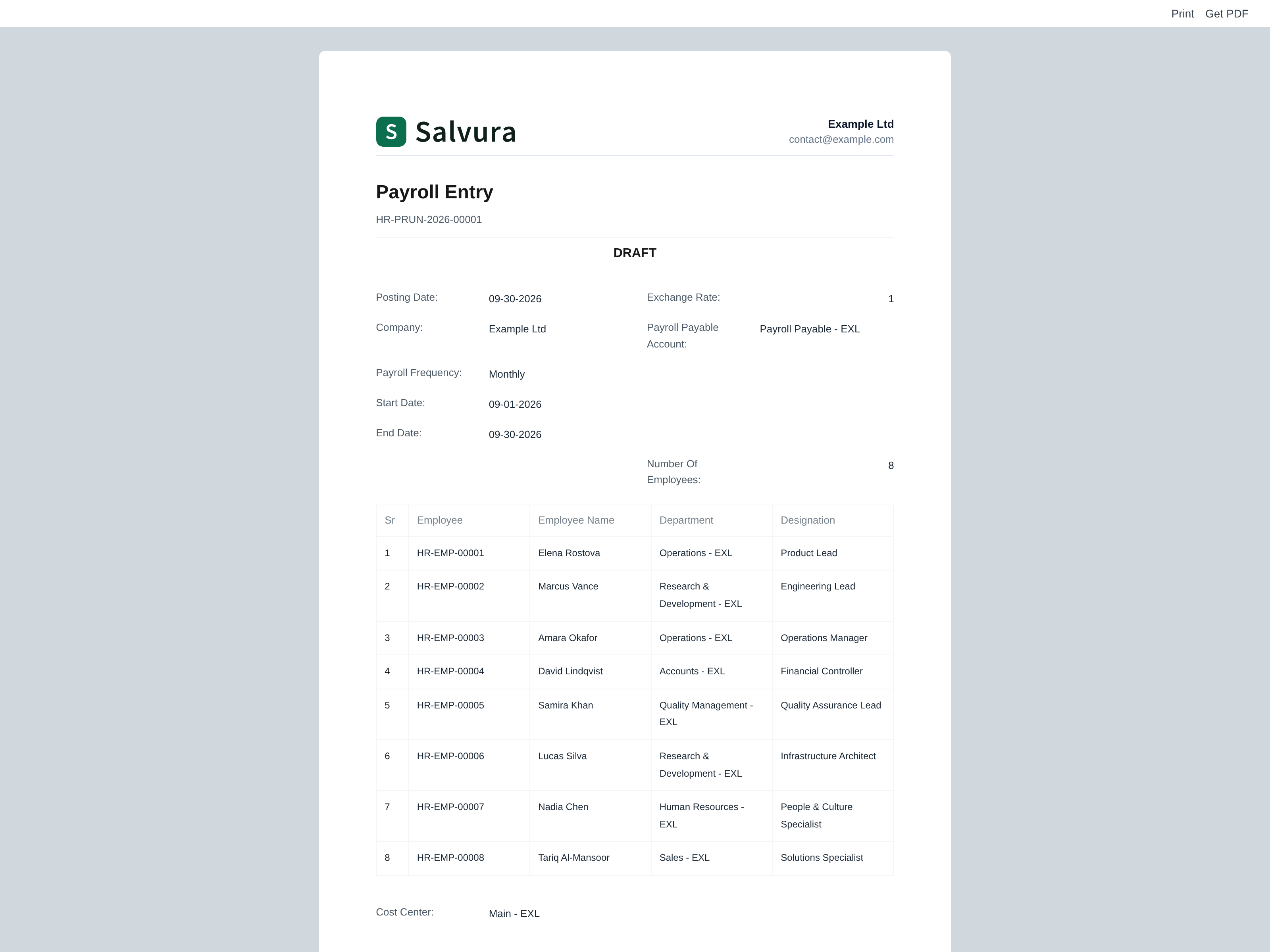Click the name Nadia Chen

(563, 807)
